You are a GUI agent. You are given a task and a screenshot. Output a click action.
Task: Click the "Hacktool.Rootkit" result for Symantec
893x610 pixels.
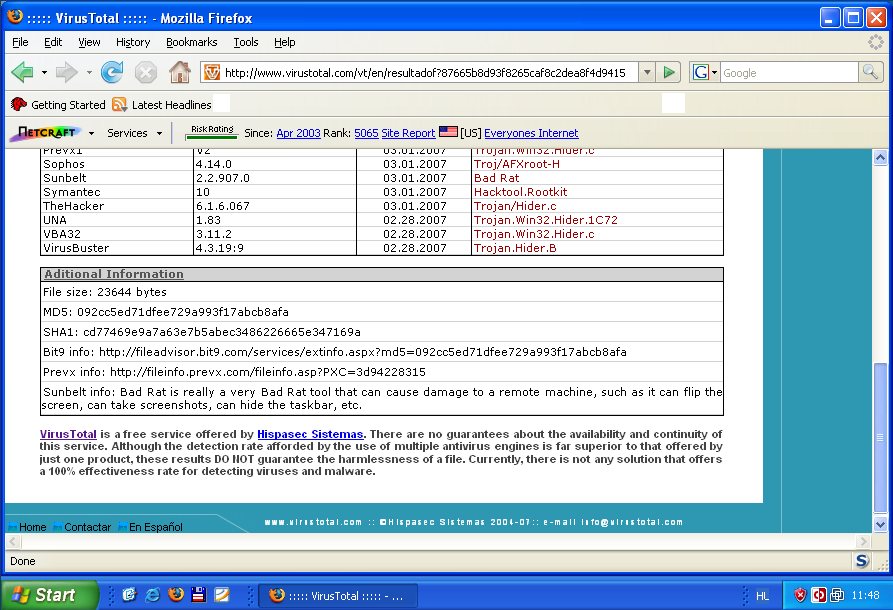520,192
